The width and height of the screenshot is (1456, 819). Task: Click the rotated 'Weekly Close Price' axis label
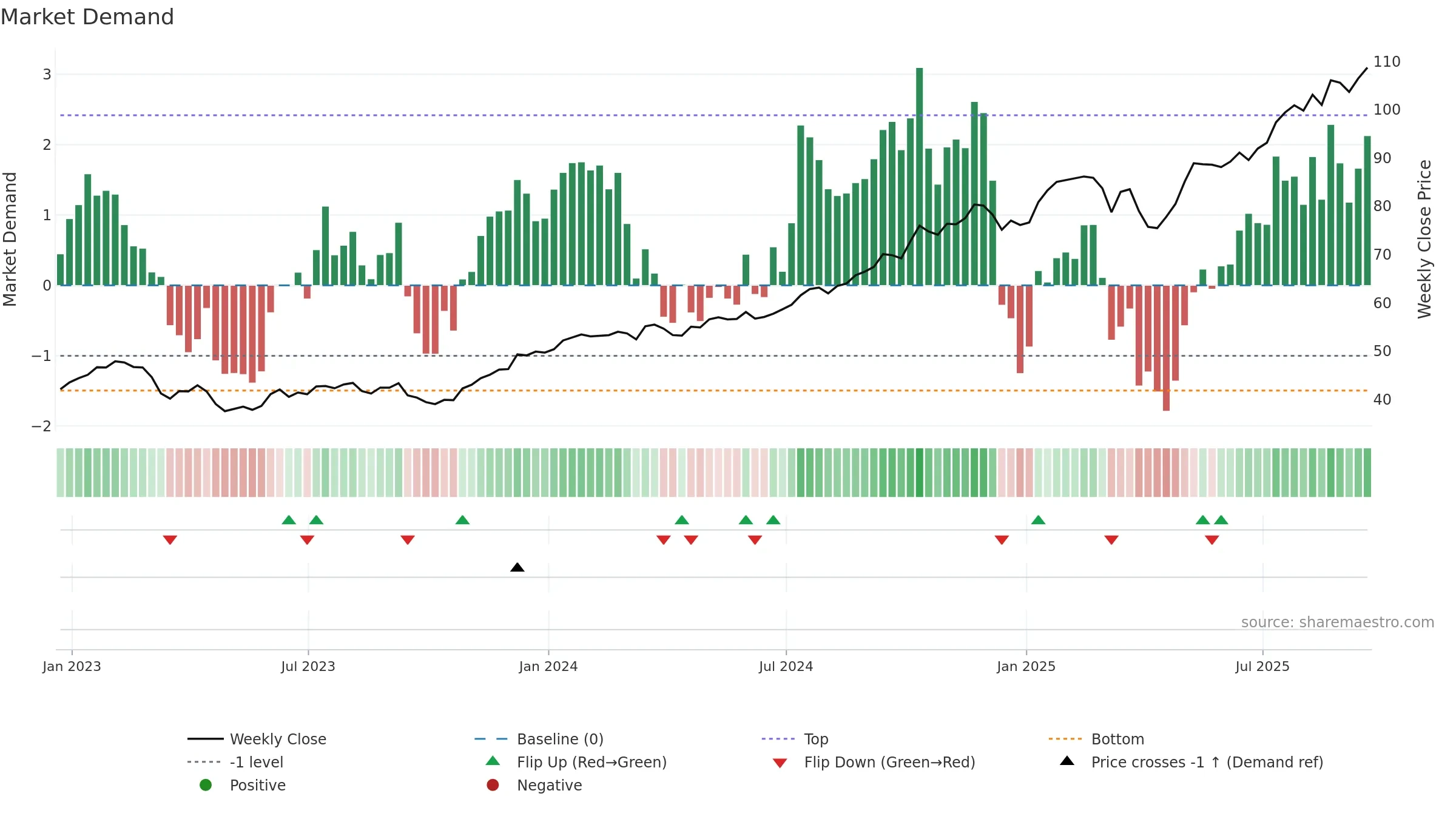(x=1424, y=239)
